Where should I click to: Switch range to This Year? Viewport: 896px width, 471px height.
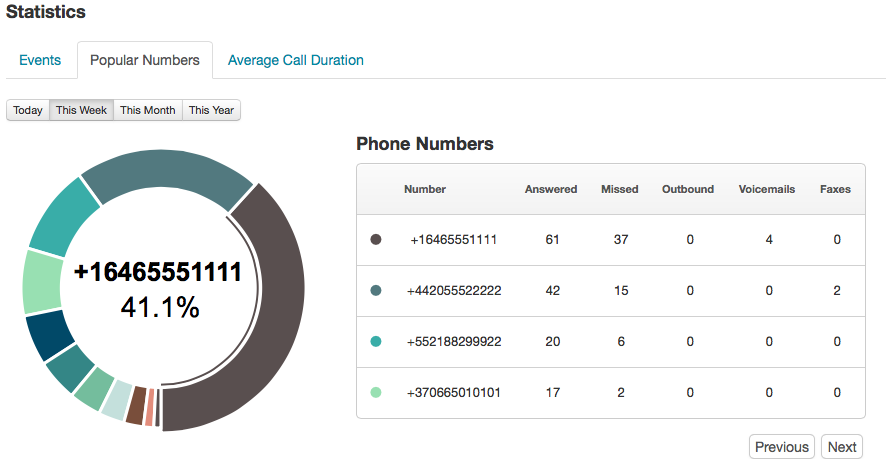point(211,110)
